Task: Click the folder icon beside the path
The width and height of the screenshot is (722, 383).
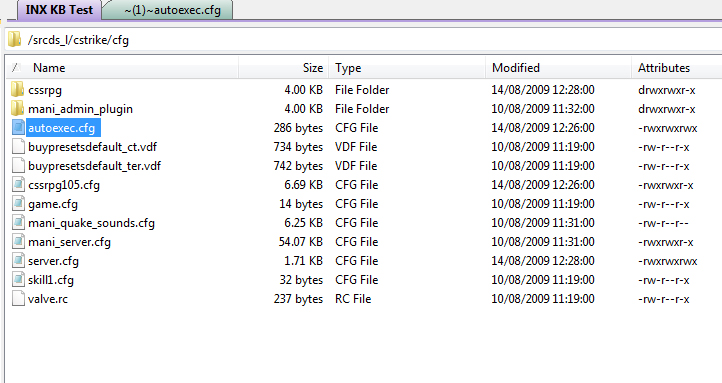Action: click(15, 40)
